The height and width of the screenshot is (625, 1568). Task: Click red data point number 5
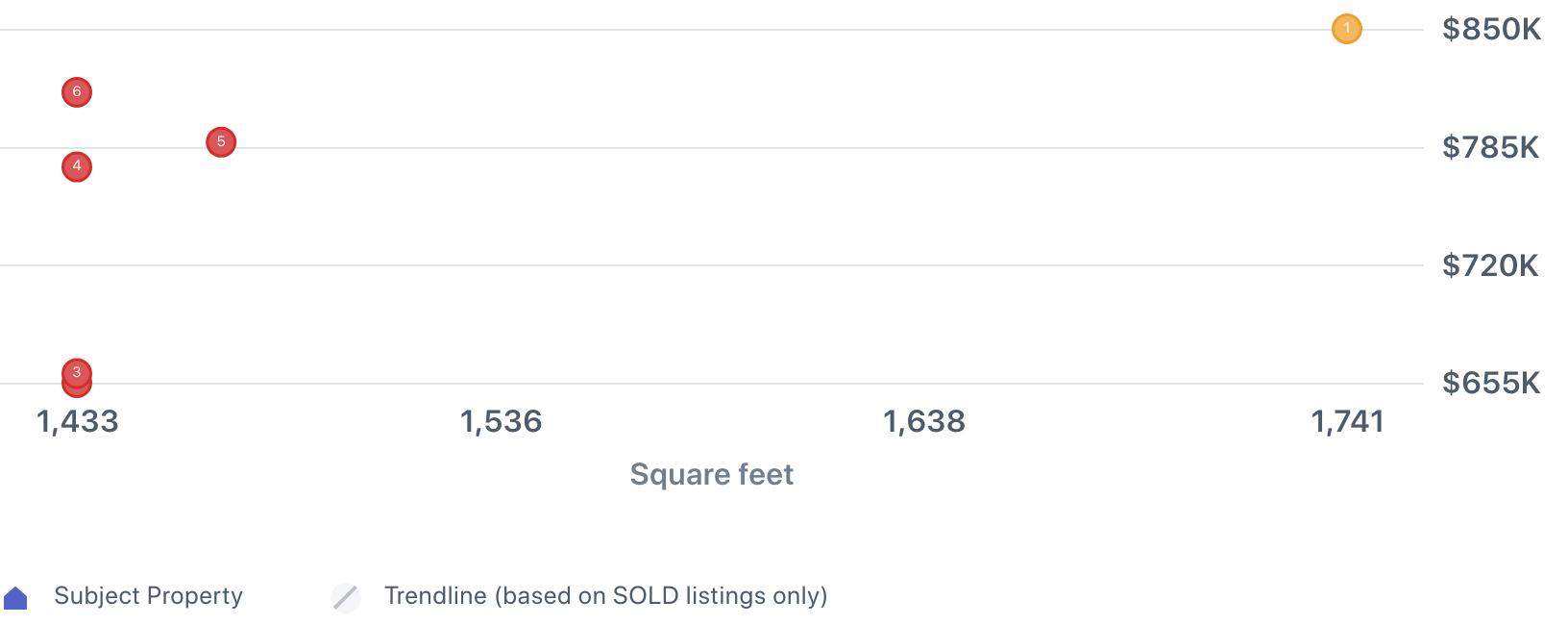click(x=221, y=142)
